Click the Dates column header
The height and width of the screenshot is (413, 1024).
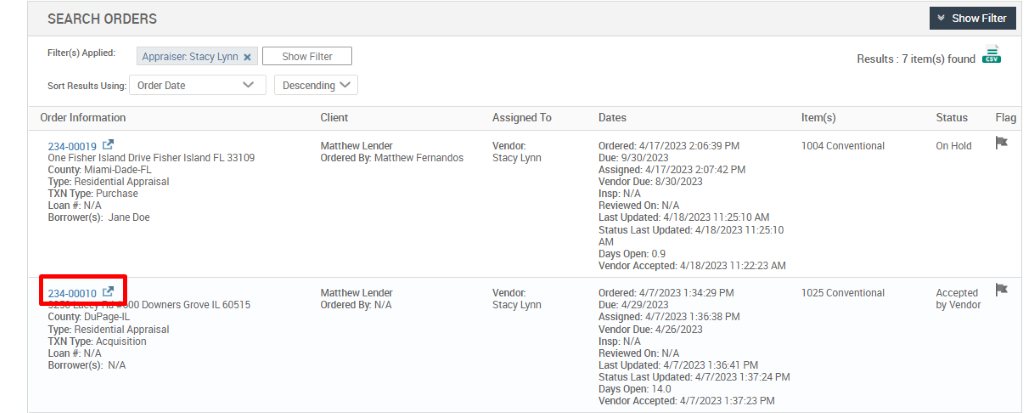click(x=613, y=118)
